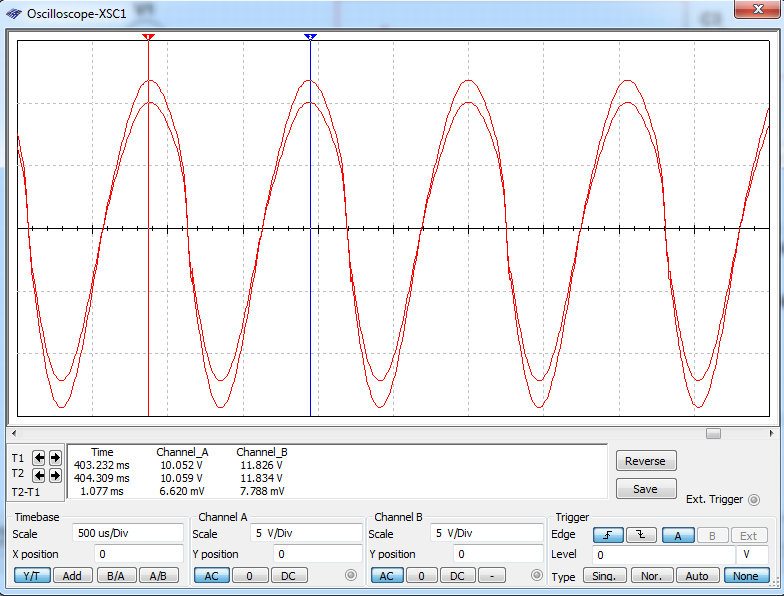Image resolution: width=784 pixels, height=596 pixels.
Task: Enable Y/T timebase display mode
Action: 32,575
